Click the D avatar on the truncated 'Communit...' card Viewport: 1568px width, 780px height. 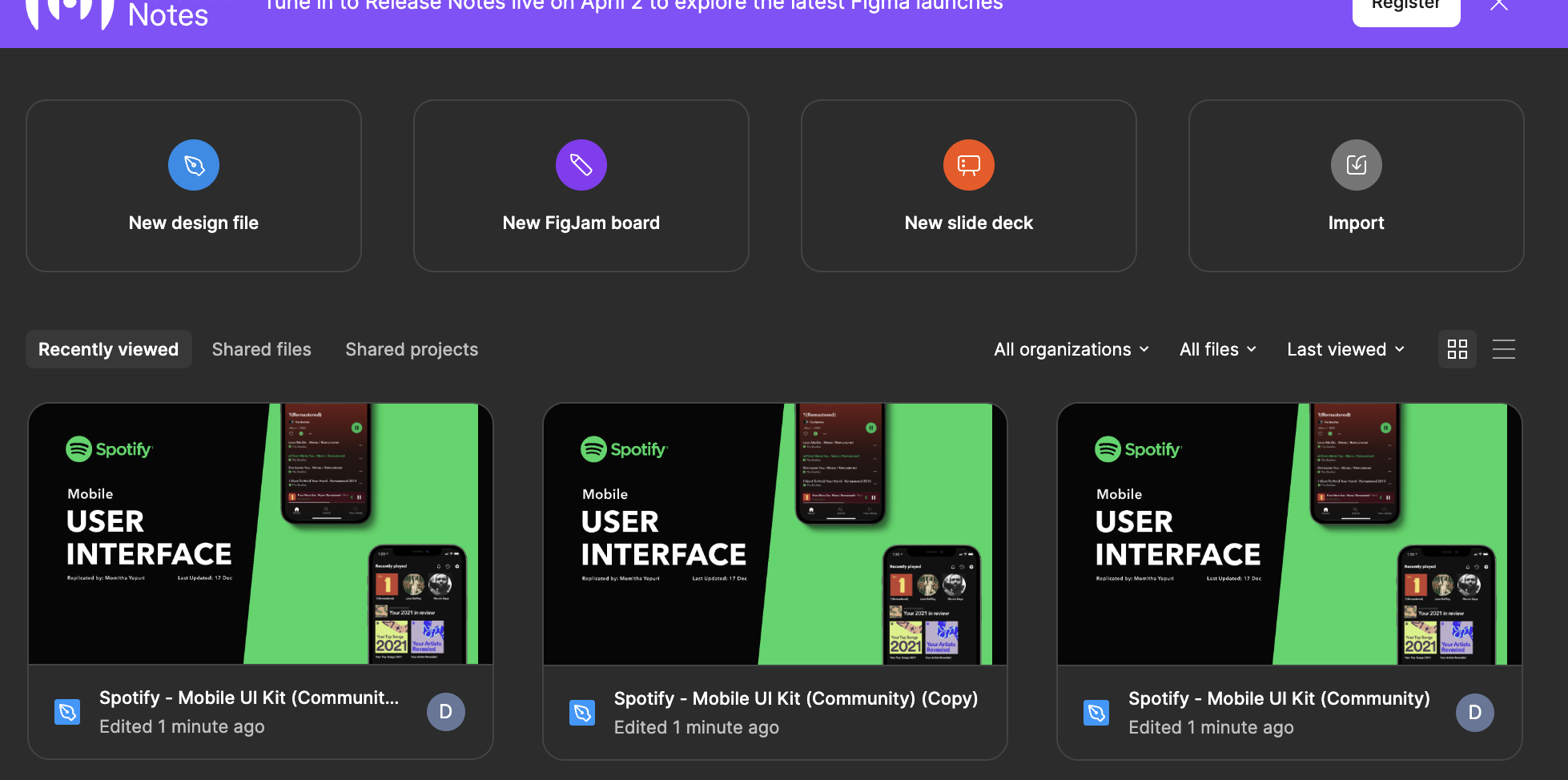[x=446, y=712]
